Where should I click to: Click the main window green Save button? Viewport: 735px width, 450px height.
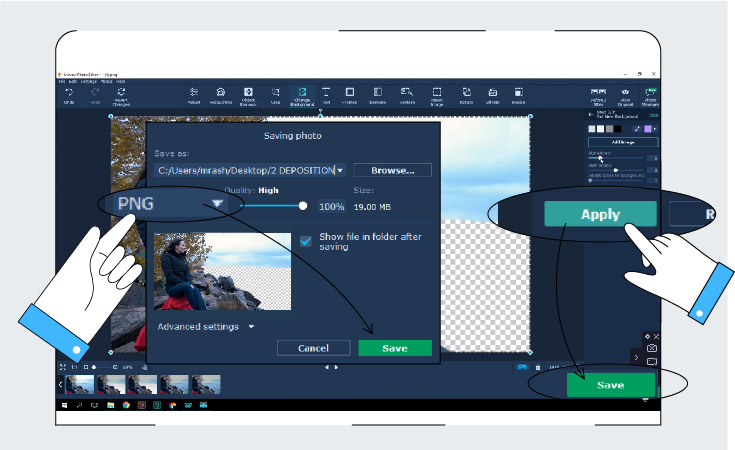611,385
